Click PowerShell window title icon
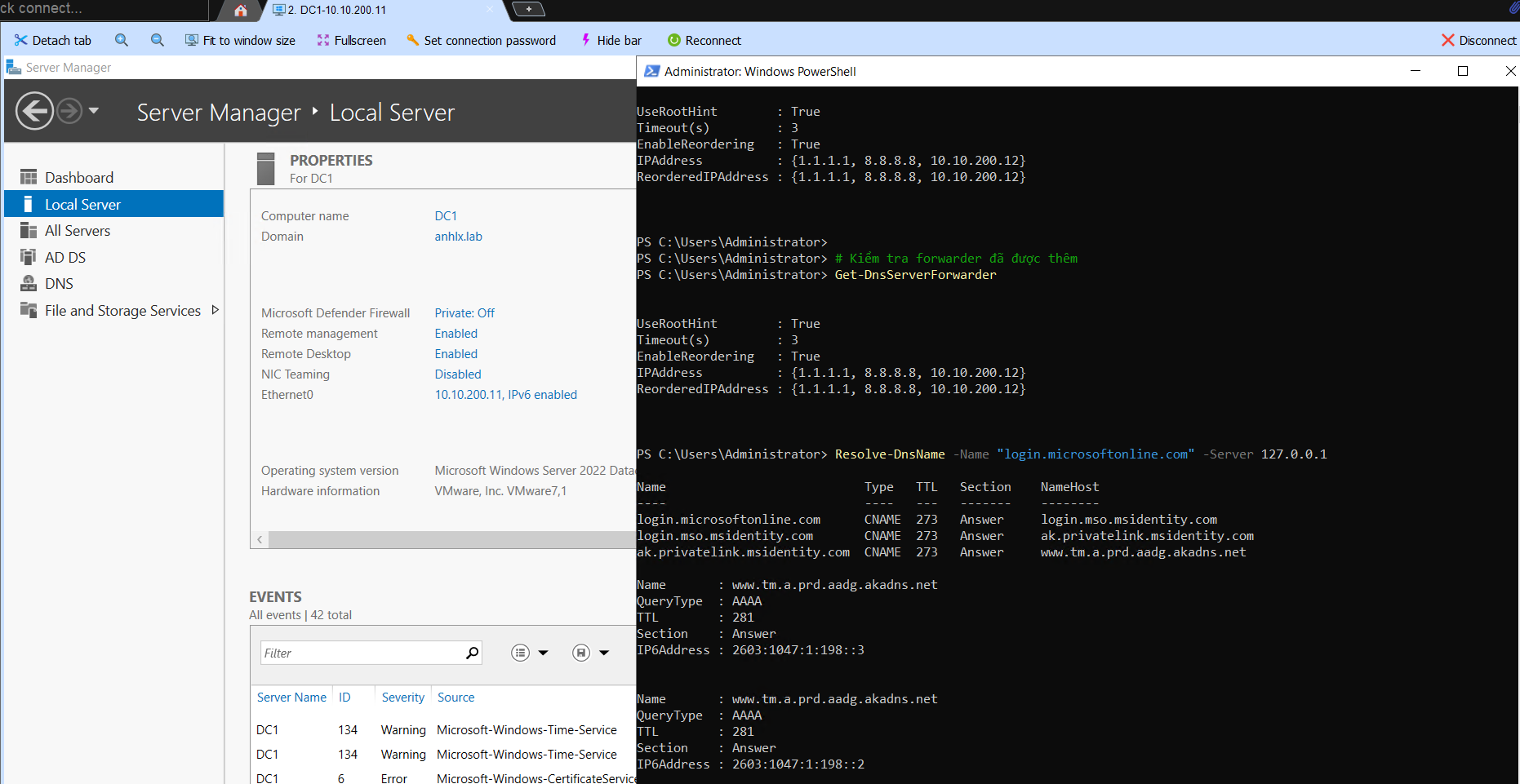The image size is (1520, 784). pos(651,71)
